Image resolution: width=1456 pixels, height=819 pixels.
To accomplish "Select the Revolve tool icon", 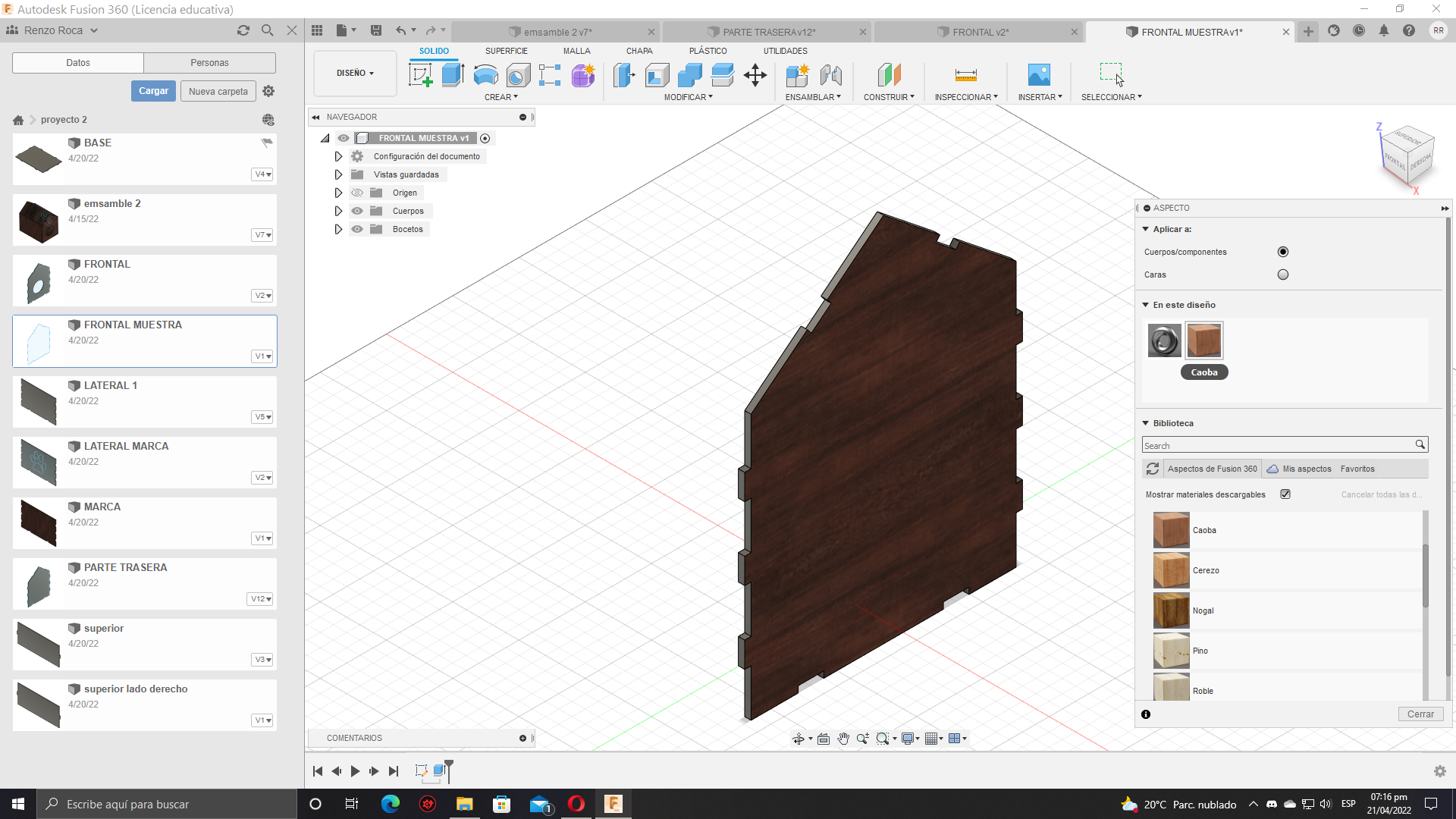I will tap(485, 75).
